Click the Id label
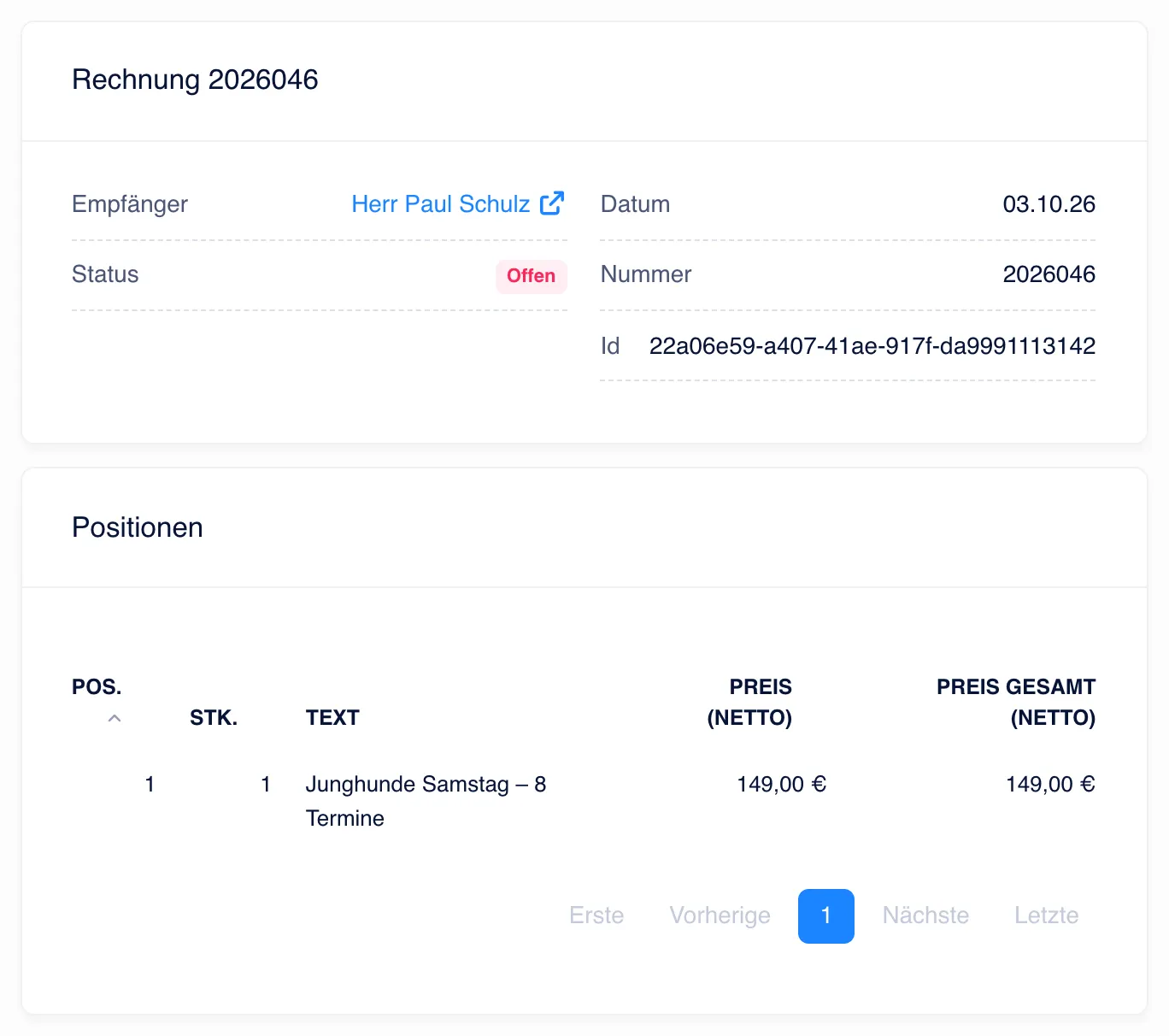1169x1036 pixels. (x=610, y=346)
